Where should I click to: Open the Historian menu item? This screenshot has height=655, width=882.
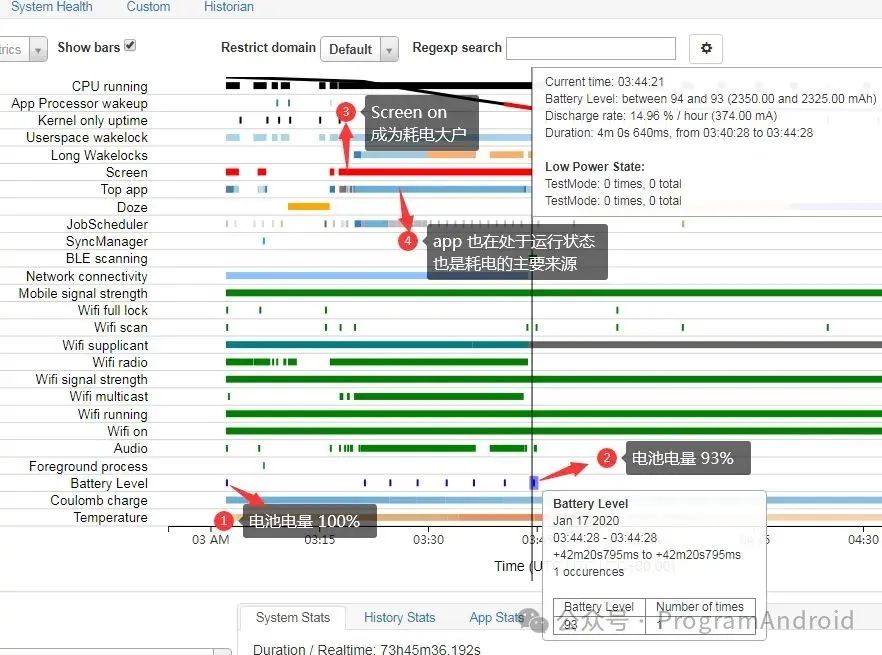[228, 7]
